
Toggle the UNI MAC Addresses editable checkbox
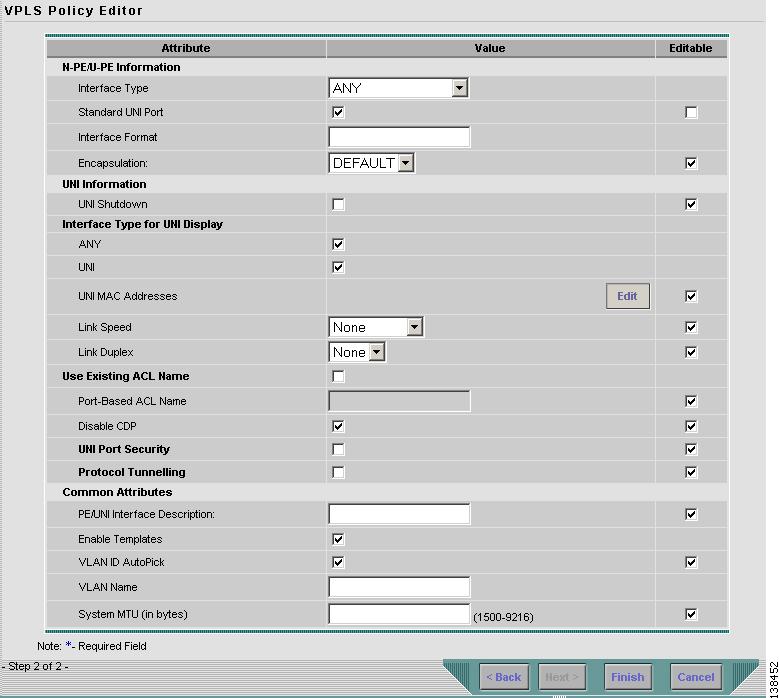pyautogui.click(x=691, y=296)
